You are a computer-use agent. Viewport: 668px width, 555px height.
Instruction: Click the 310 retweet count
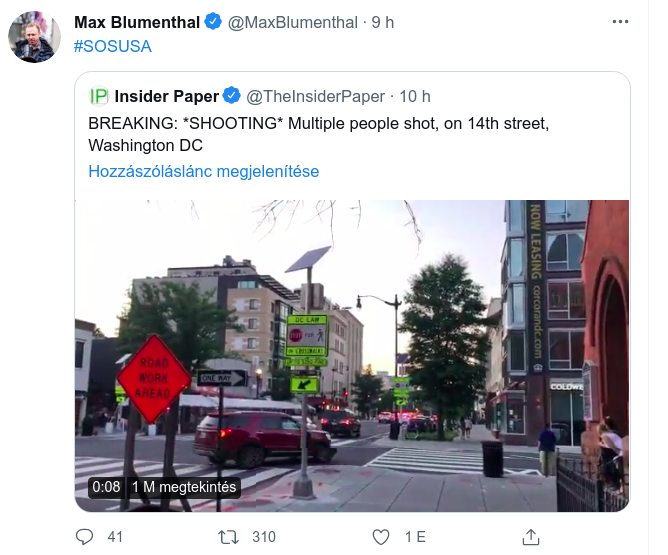coord(263,537)
